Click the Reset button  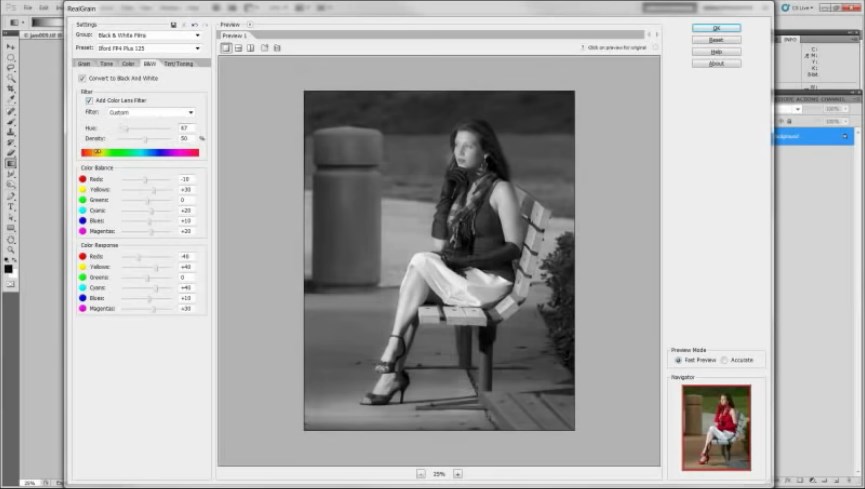(716, 40)
